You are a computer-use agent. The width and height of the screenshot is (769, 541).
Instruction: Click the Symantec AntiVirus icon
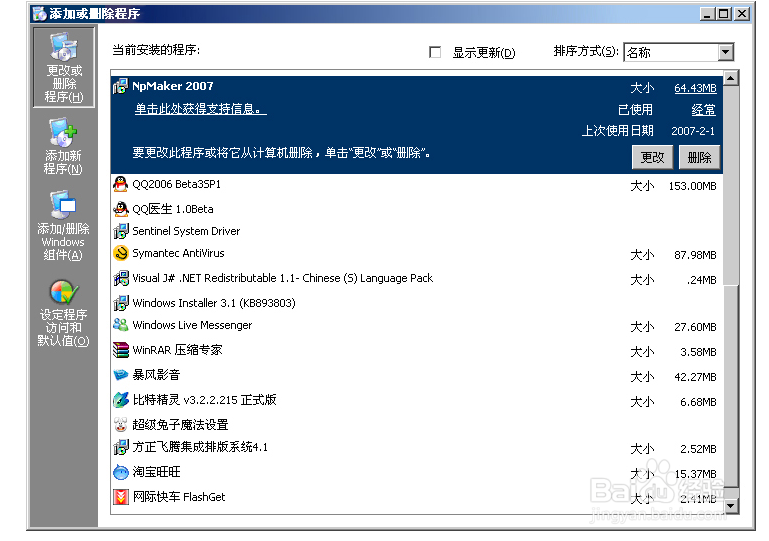point(121,253)
